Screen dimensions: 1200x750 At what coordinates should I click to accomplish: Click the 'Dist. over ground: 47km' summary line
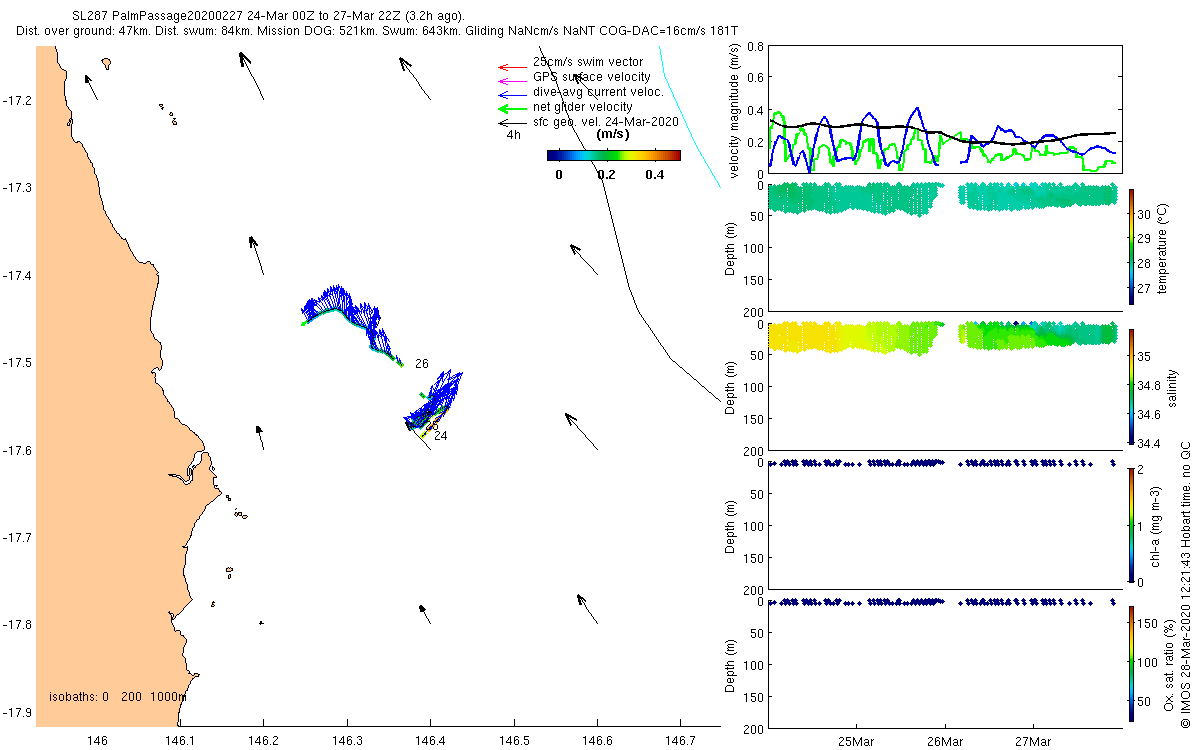coord(378,32)
